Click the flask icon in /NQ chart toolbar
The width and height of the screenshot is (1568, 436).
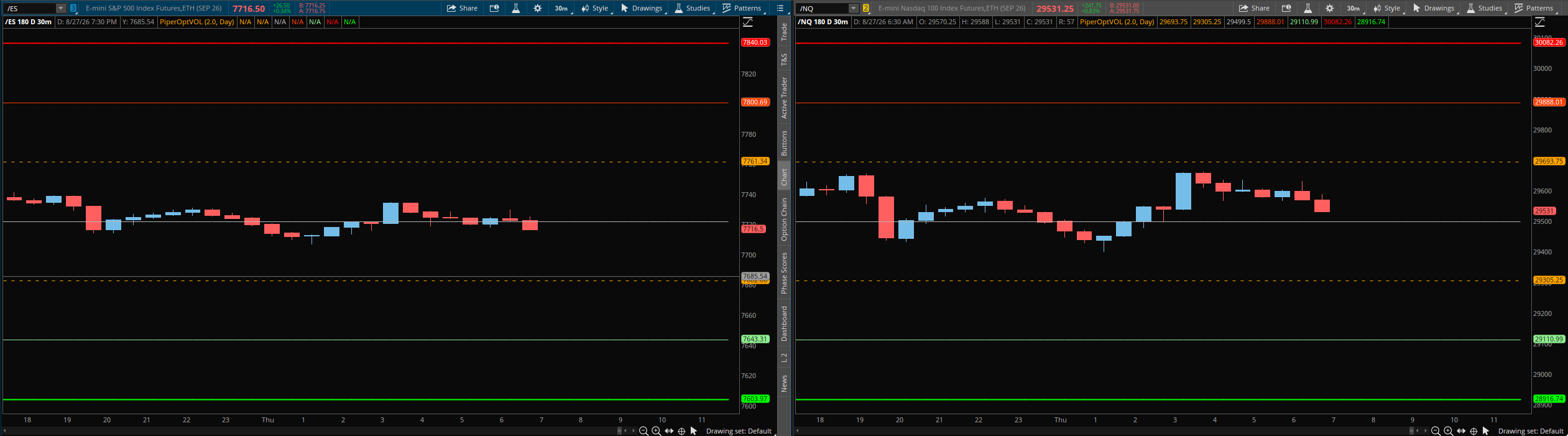click(x=1307, y=8)
